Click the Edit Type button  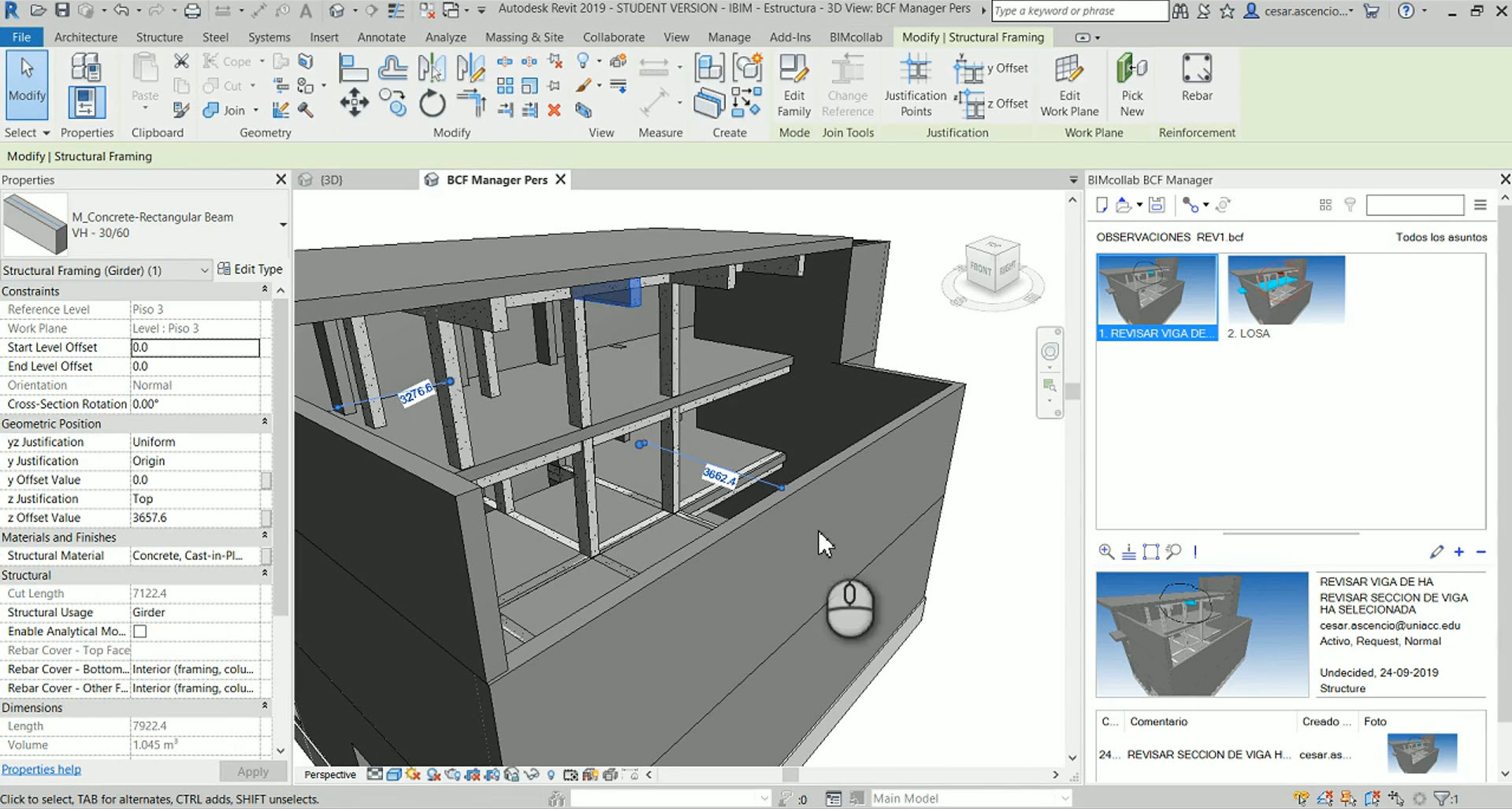(250, 269)
